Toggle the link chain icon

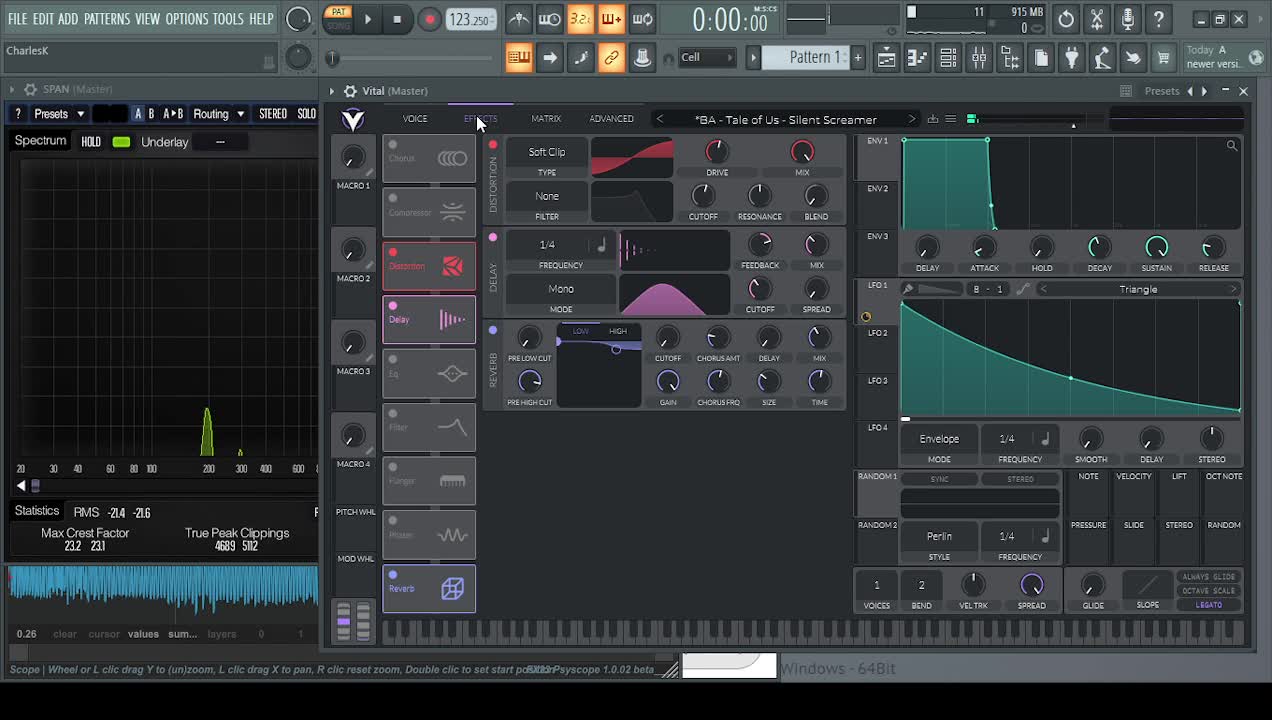pos(611,58)
